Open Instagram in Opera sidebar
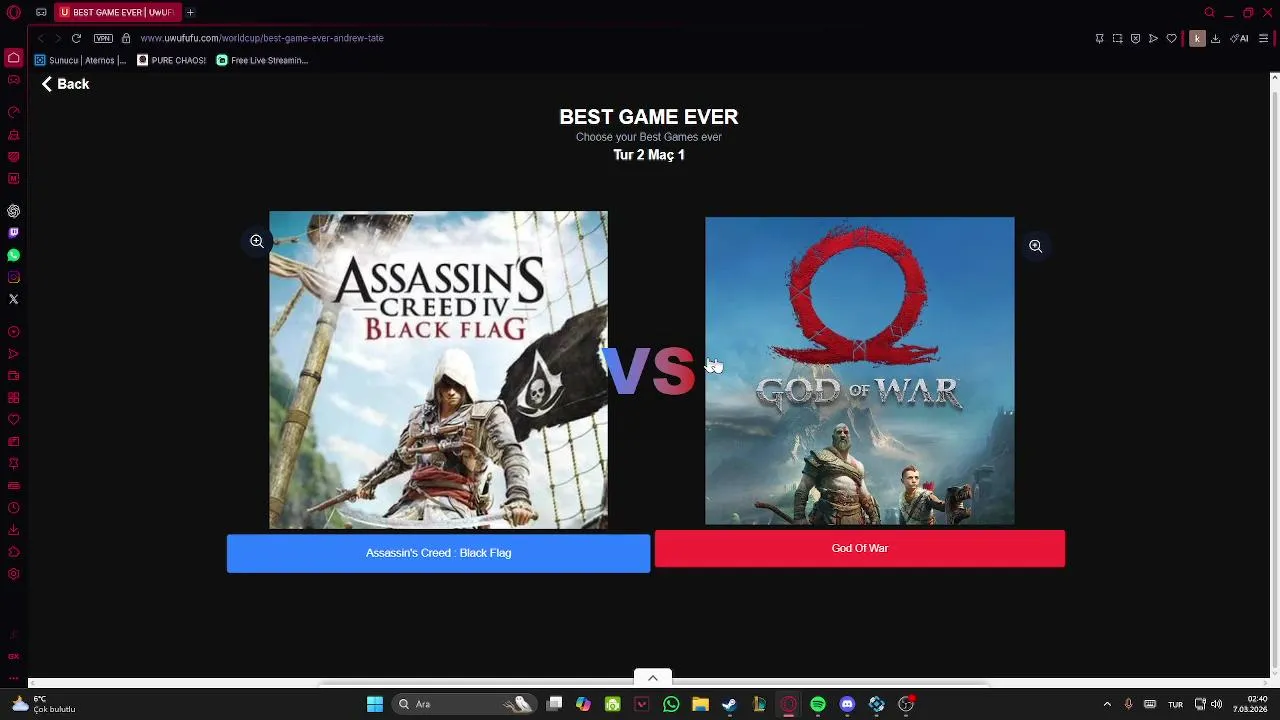This screenshot has width=1280, height=720. point(13,277)
